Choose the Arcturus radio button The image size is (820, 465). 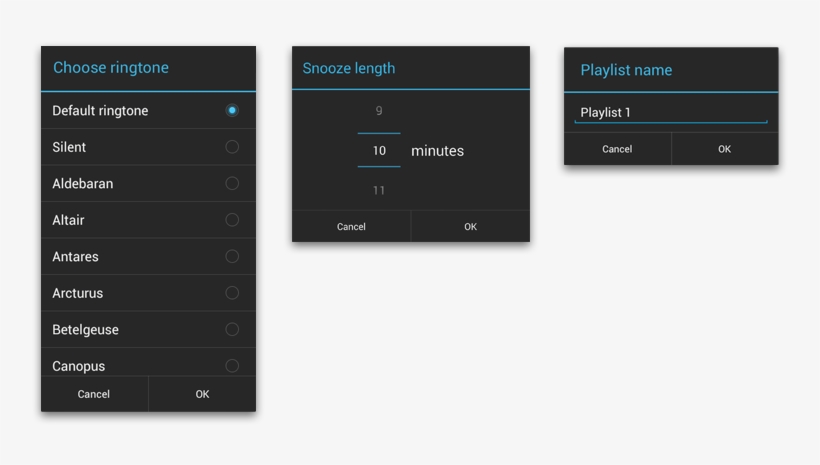tap(232, 293)
